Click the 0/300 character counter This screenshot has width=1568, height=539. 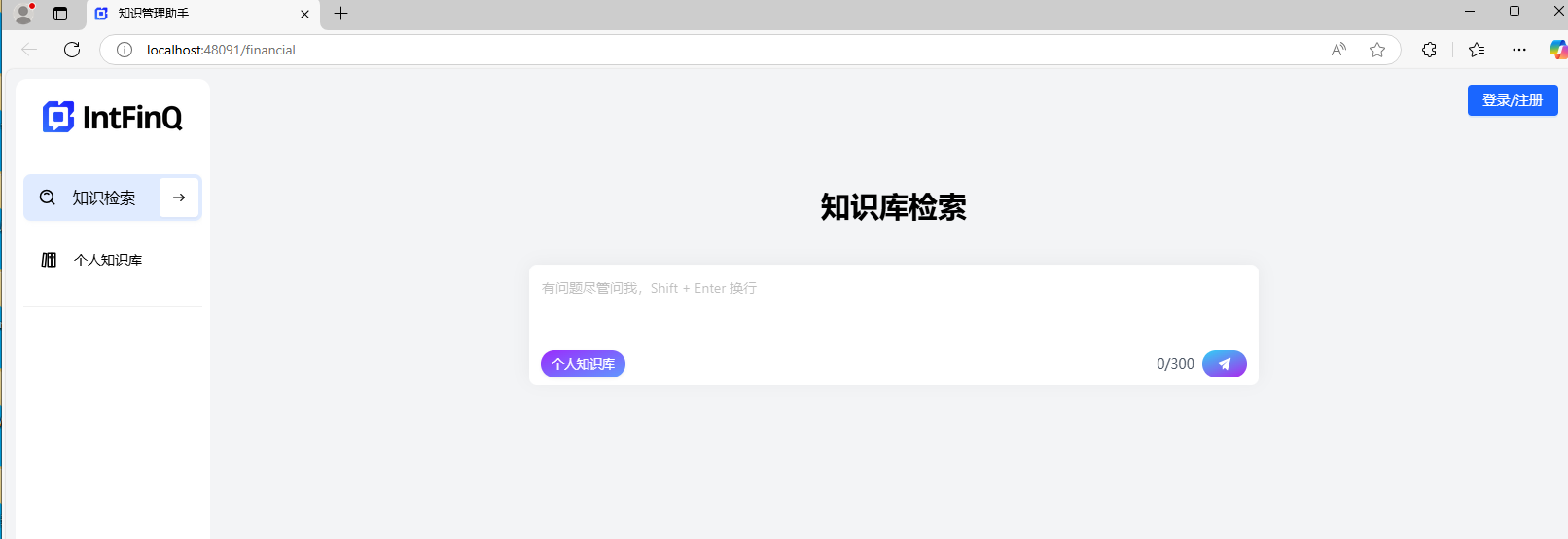pos(1175,364)
